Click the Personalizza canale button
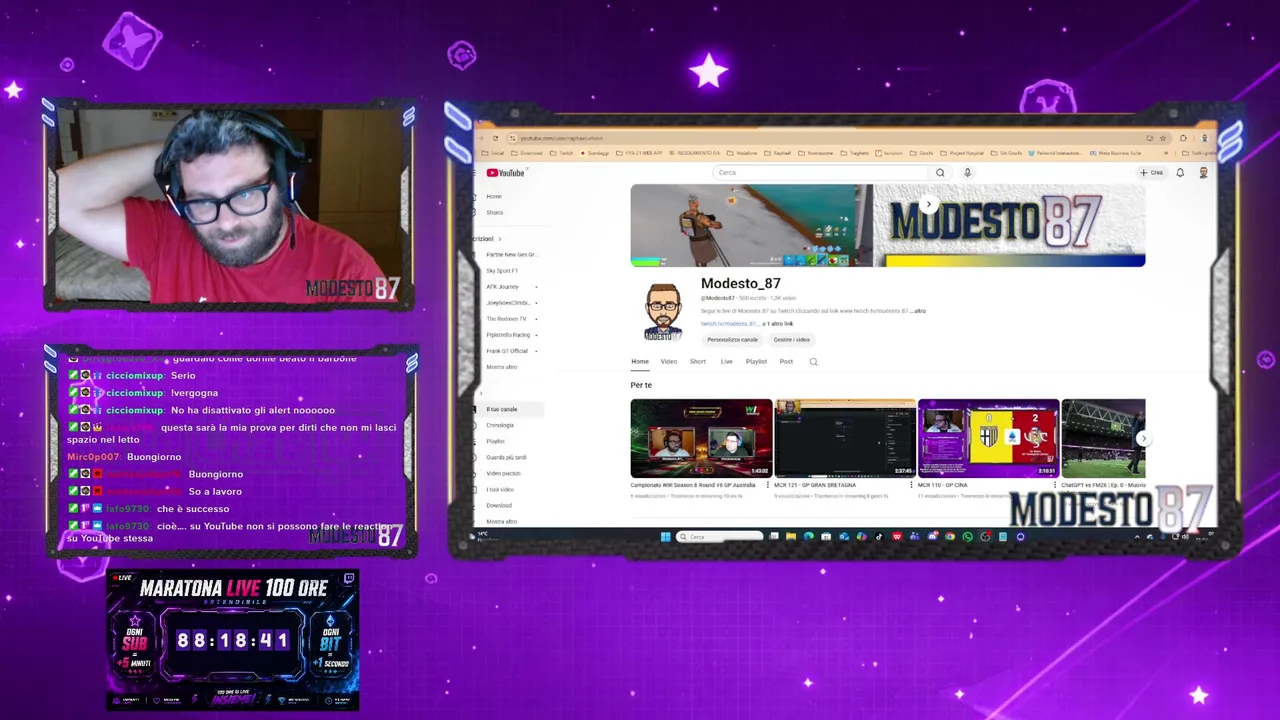Screen dimensions: 1280x720 (x=732, y=340)
